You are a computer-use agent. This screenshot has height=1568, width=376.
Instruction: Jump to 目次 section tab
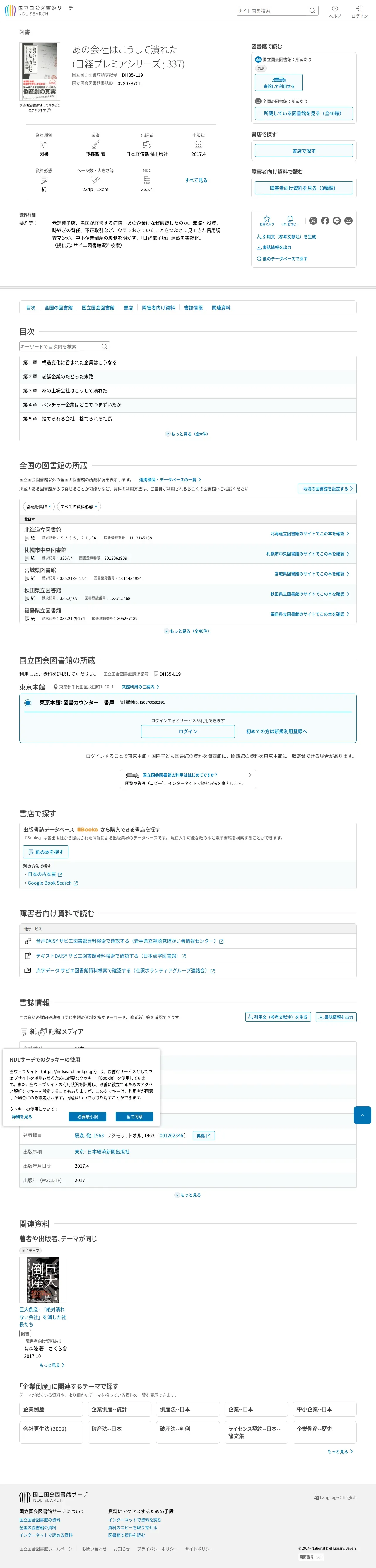click(30, 308)
